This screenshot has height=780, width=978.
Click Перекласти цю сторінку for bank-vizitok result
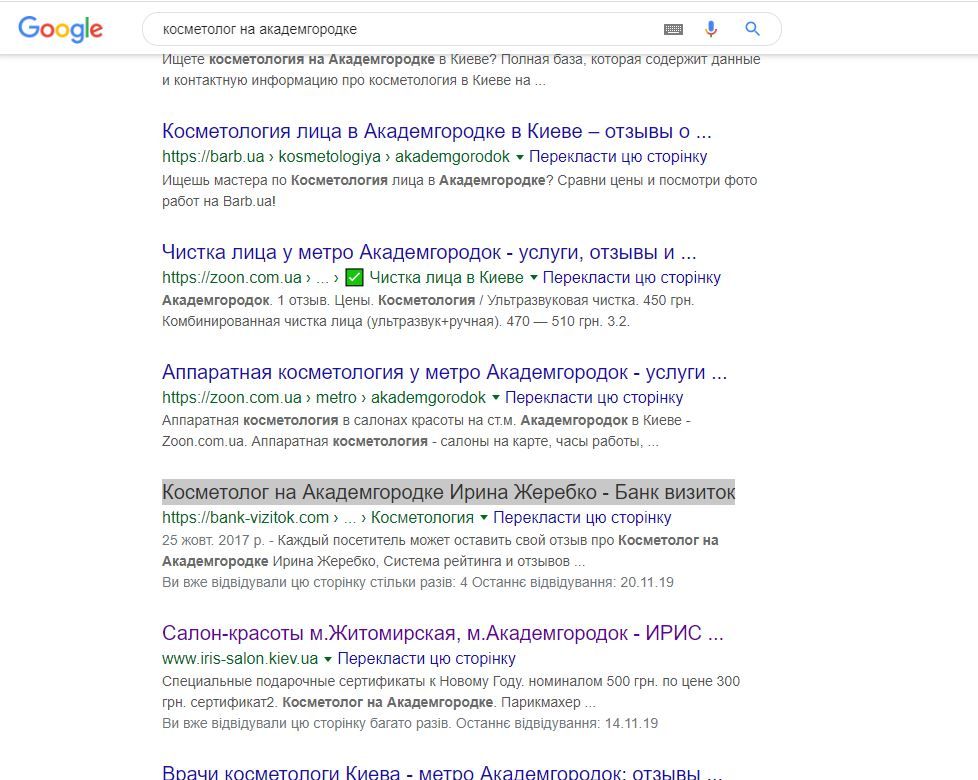tap(582, 518)
